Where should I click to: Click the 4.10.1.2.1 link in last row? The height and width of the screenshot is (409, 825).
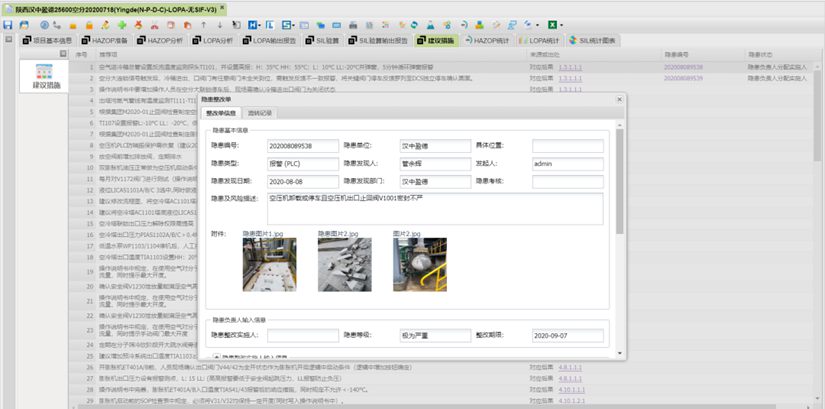click(x=573, y=399)
